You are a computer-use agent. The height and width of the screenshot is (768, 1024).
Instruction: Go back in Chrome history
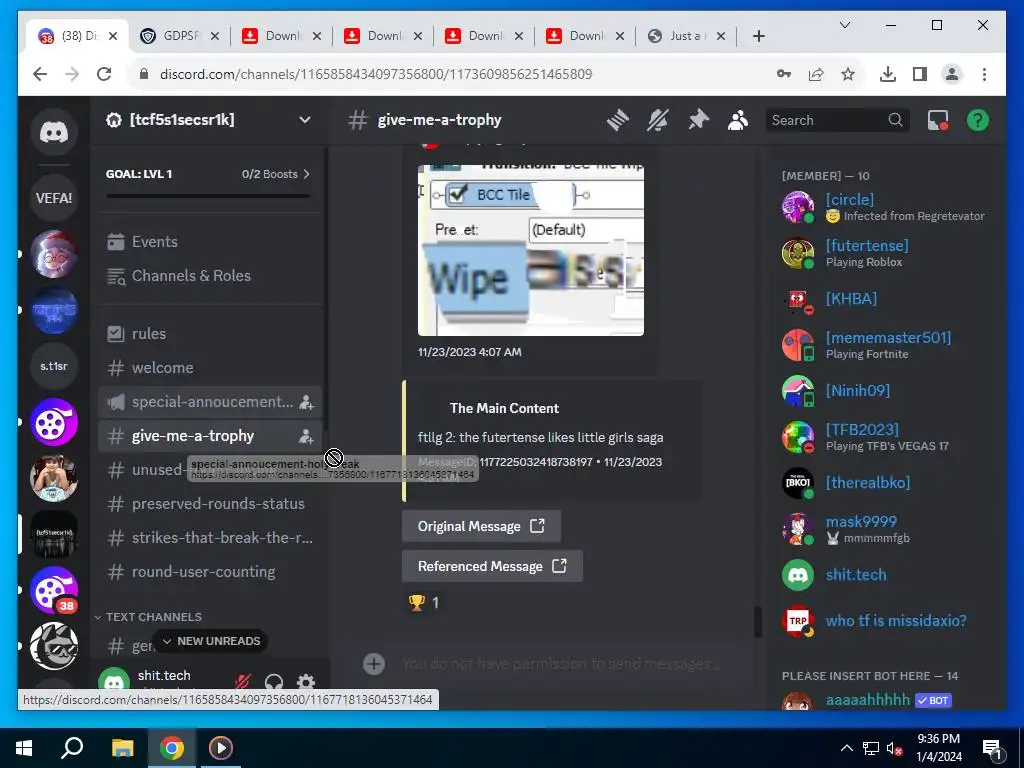coord(40,74)
